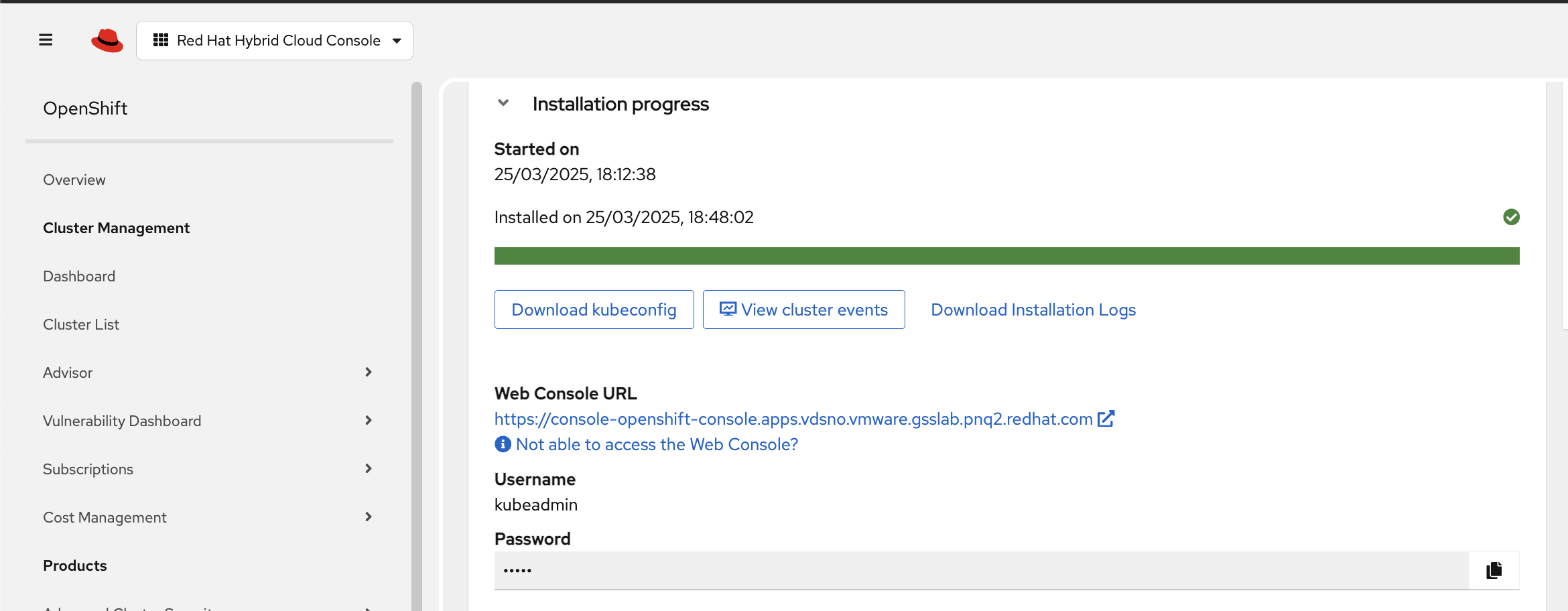
Task: Go to the Overview page
Action: click(74, 180)
